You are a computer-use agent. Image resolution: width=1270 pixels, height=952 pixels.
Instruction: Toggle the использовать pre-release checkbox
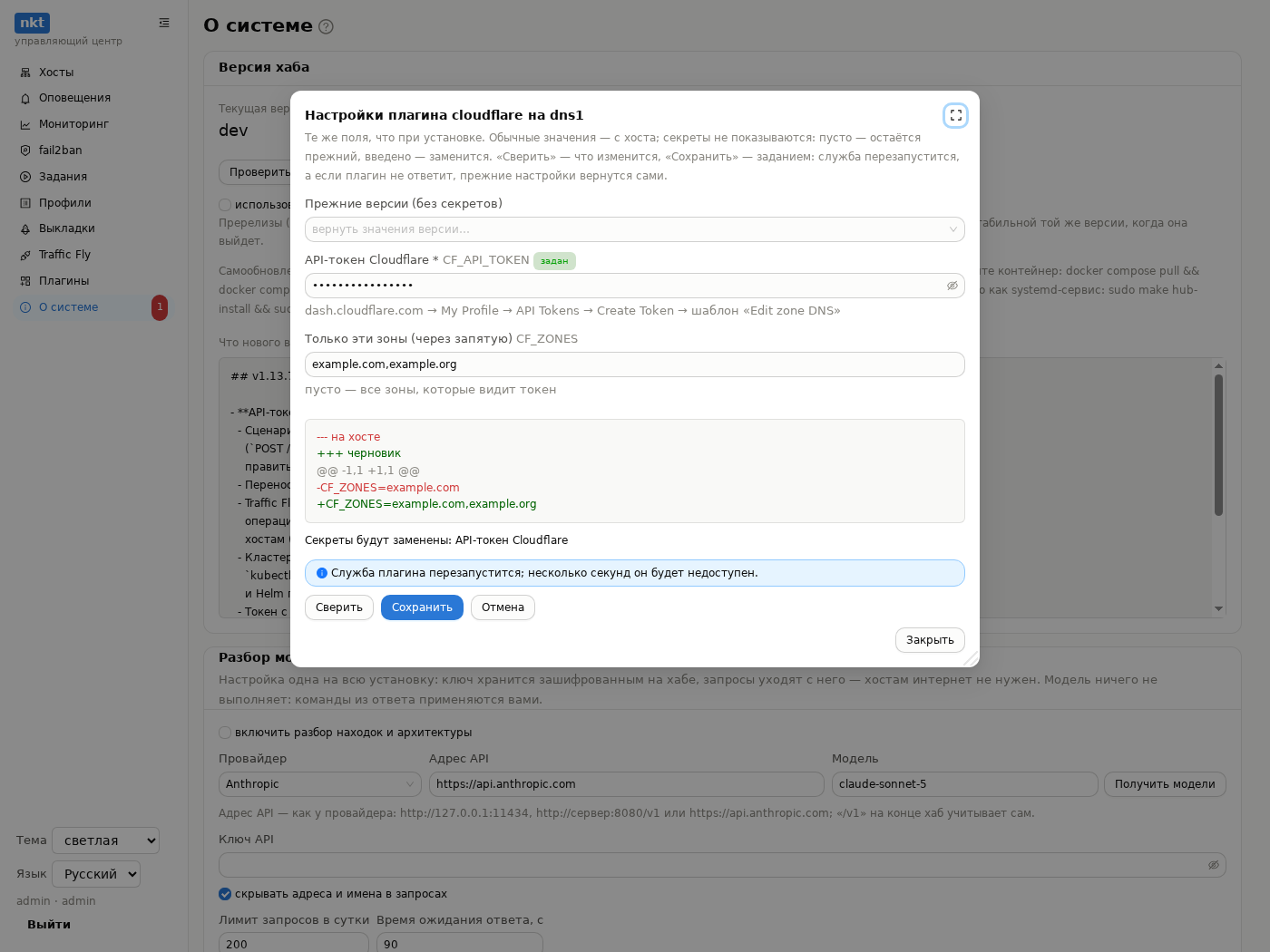225,205
